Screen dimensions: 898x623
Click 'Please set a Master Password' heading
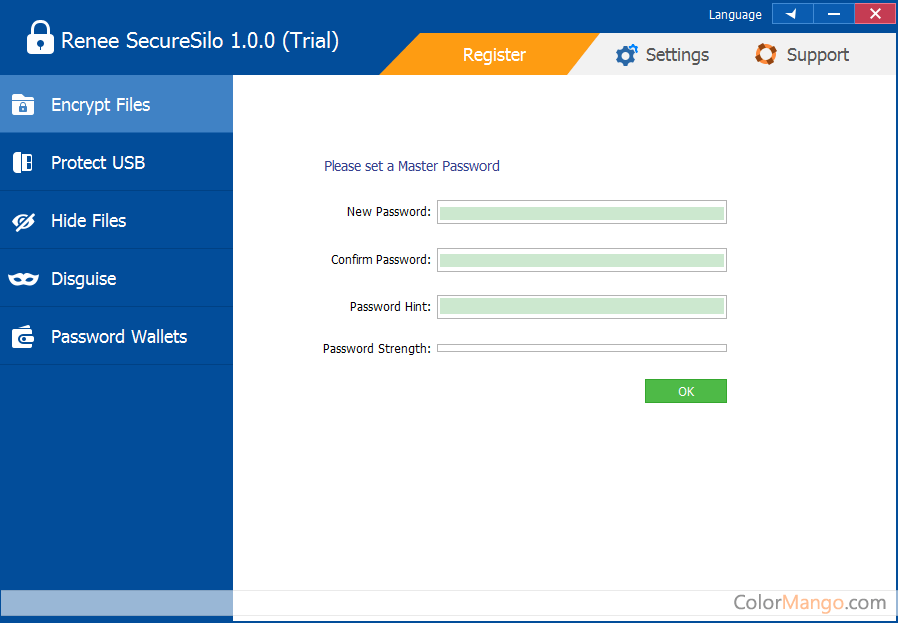tap(412, 166)
